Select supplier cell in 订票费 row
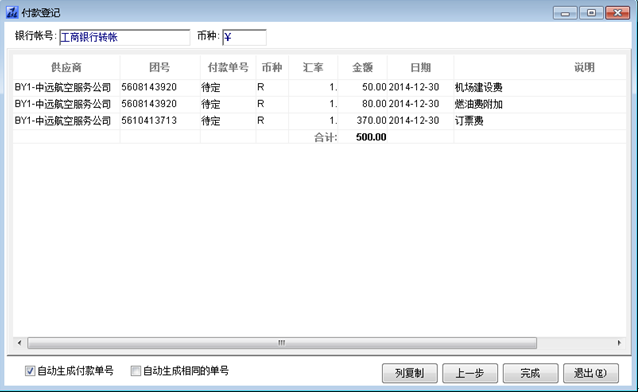 [66, 121]
